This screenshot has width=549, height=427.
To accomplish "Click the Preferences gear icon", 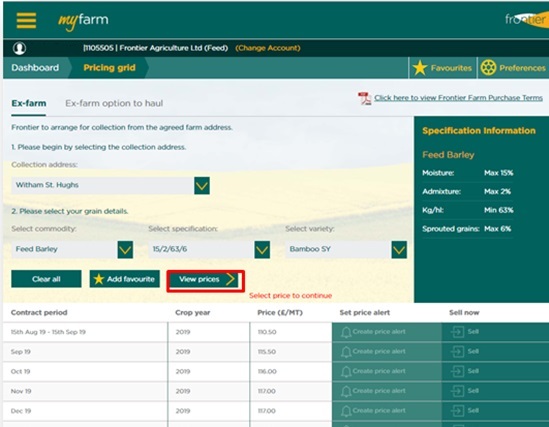I will [488, 68].
